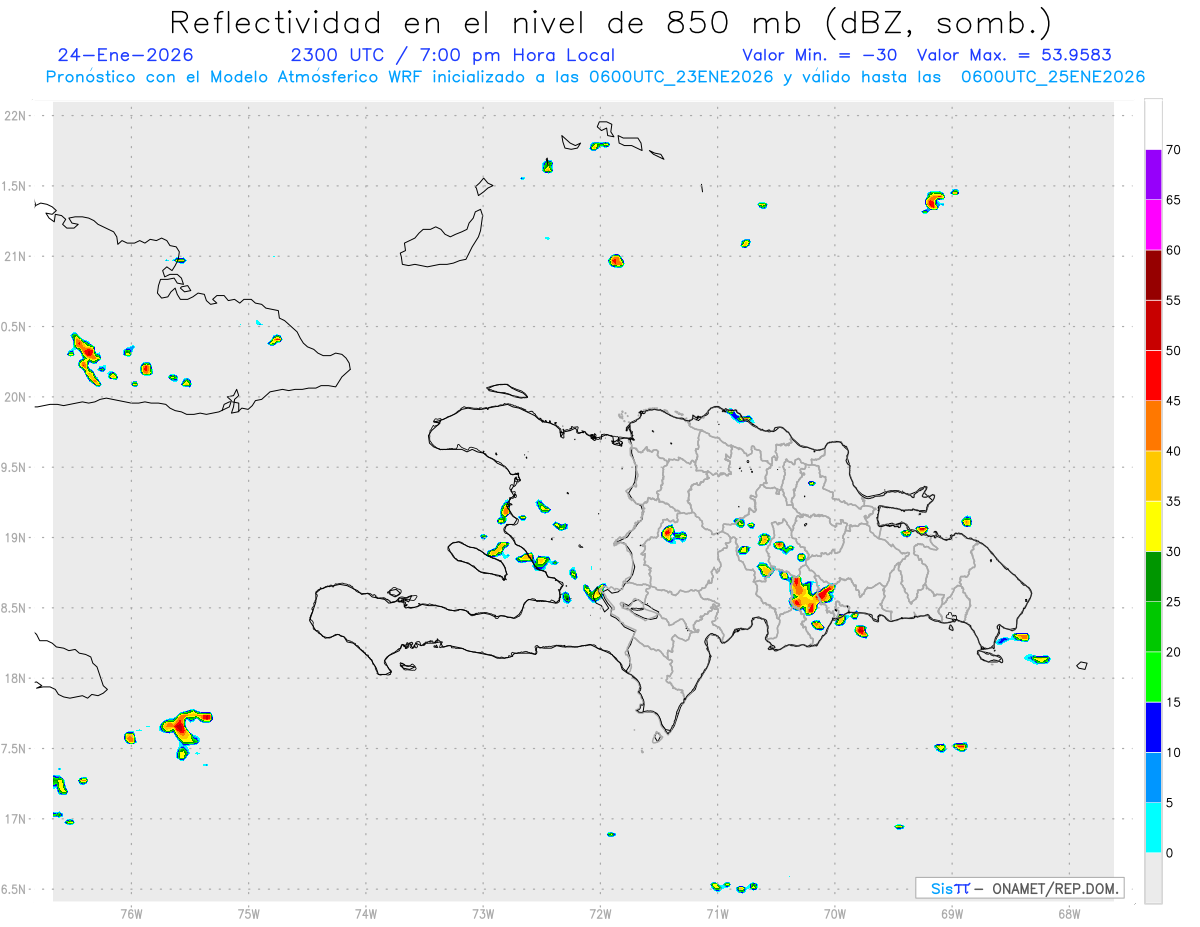Click the colorbar tick label '60'
This screenshot has width=1200, height=927.
pyautogui.click(x=1173, y=250)
